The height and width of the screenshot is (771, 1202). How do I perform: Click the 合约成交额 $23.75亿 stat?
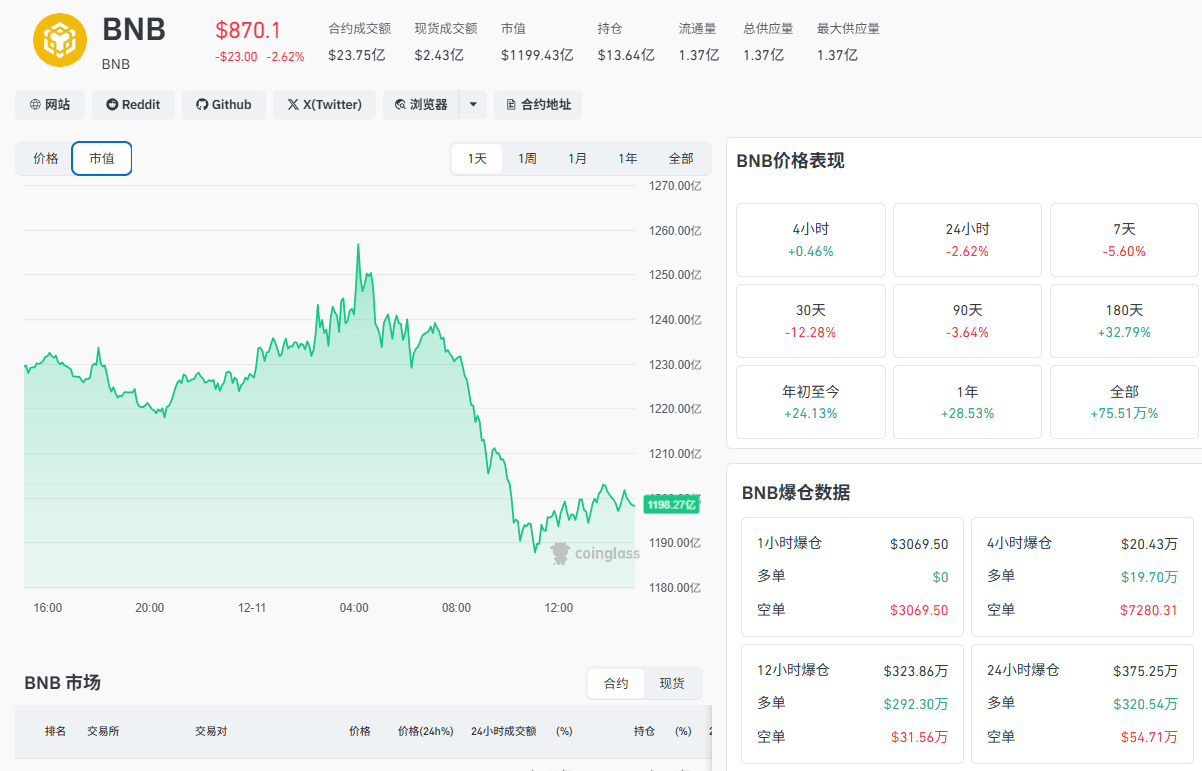359,42
